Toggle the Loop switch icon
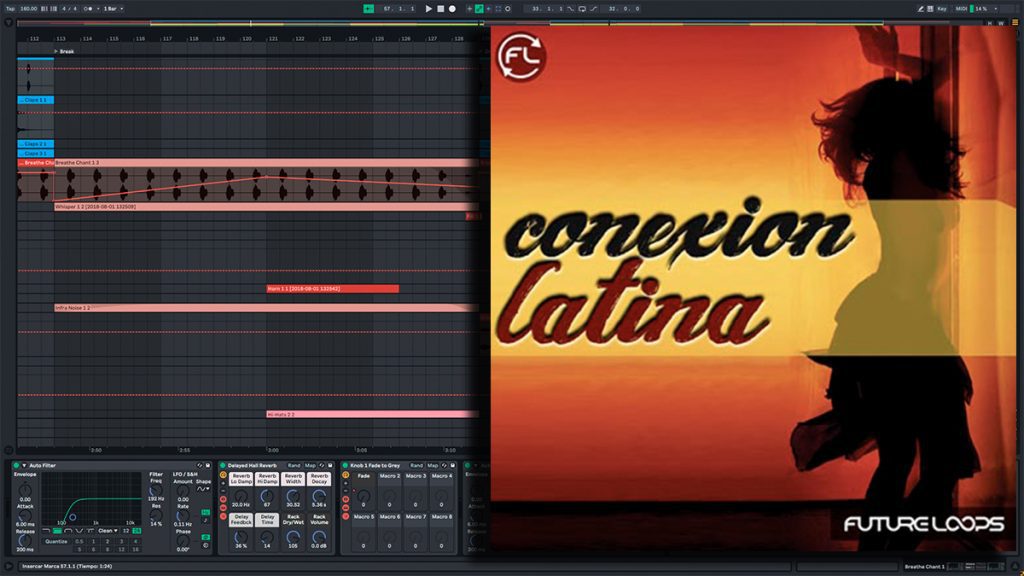This screenshot has height=576, width=1024. pyautogui.click(x=582, y=9)
